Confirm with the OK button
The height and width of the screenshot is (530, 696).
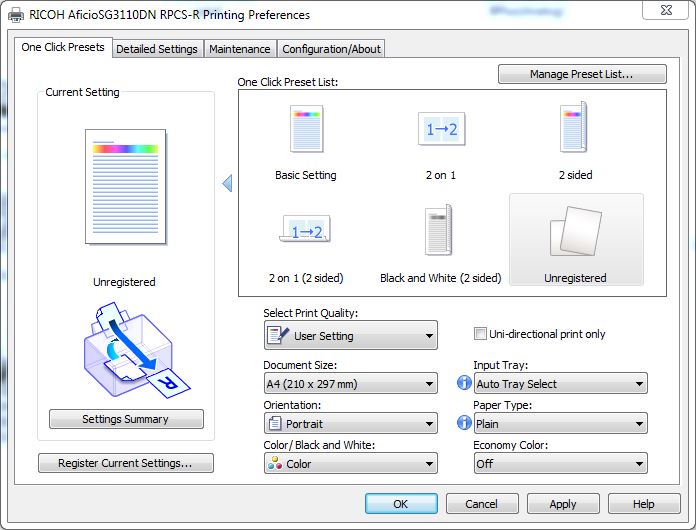(x=401, y=504)
